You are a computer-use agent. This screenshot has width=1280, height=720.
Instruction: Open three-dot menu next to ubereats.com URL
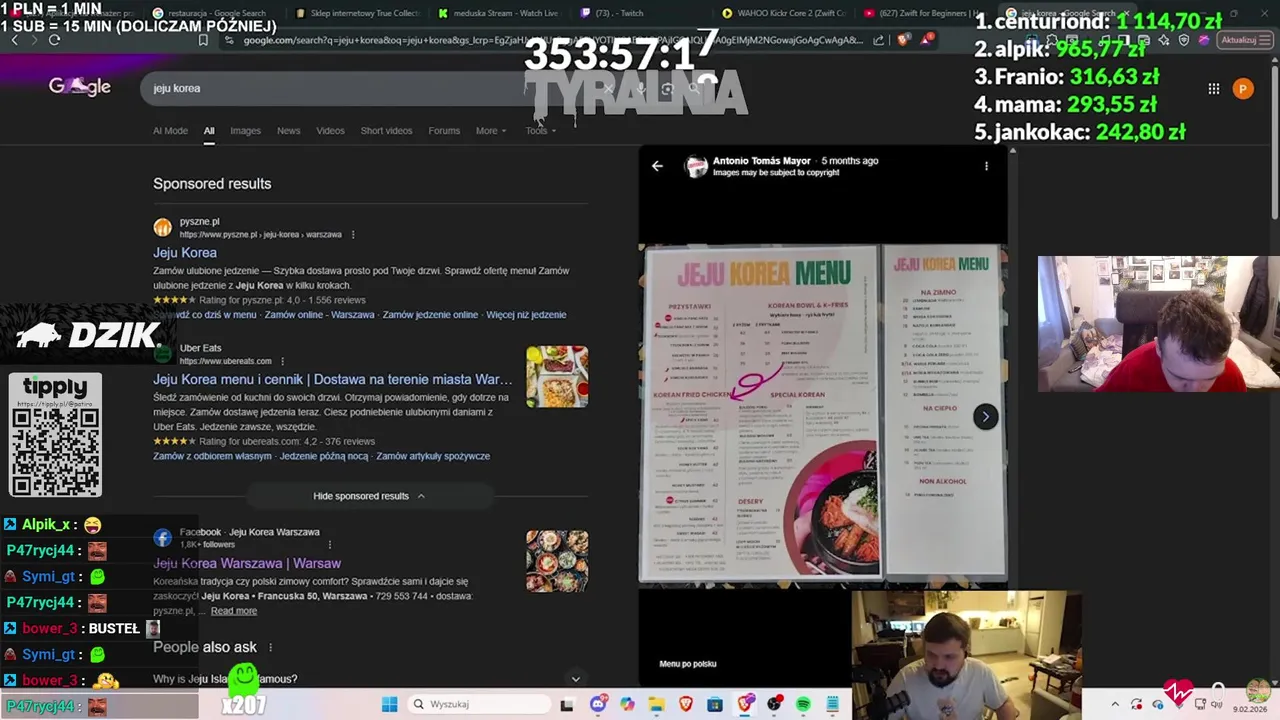pyautogui.click(x=283, y=361)
